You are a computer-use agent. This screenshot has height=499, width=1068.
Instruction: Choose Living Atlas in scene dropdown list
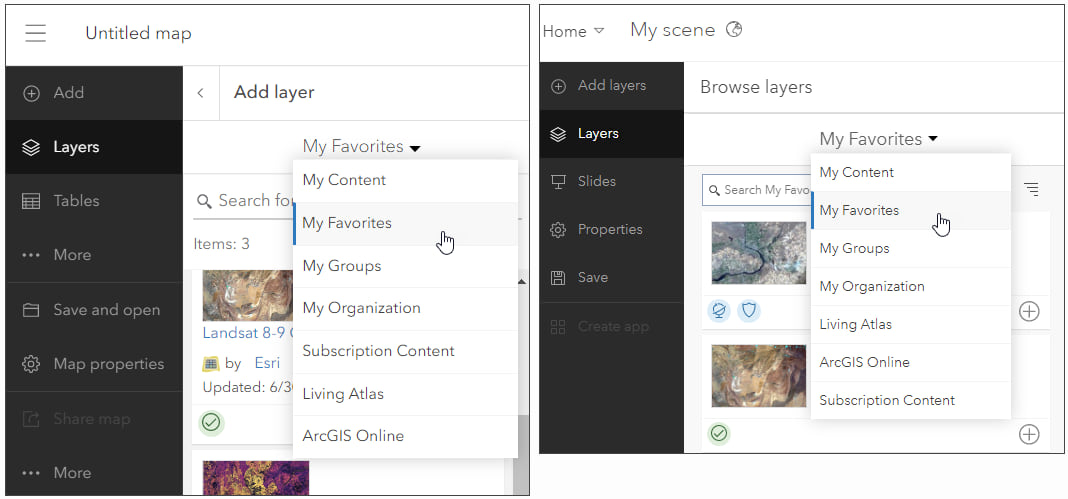[x=855, y=324]
